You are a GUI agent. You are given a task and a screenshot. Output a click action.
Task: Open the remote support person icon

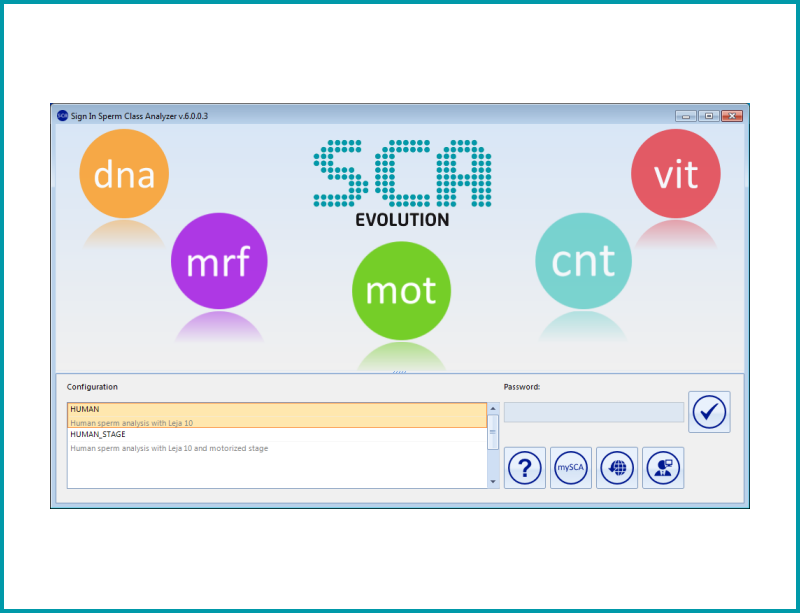coord(663,468)
